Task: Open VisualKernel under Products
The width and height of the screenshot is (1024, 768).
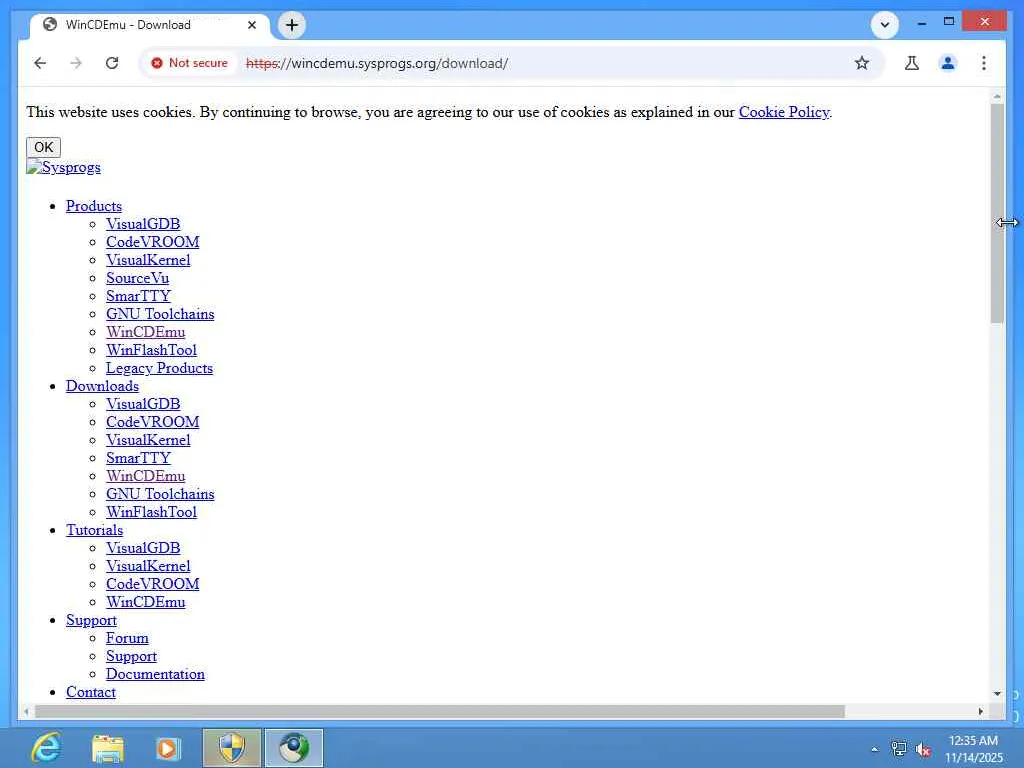Action: tap(148, 260)
